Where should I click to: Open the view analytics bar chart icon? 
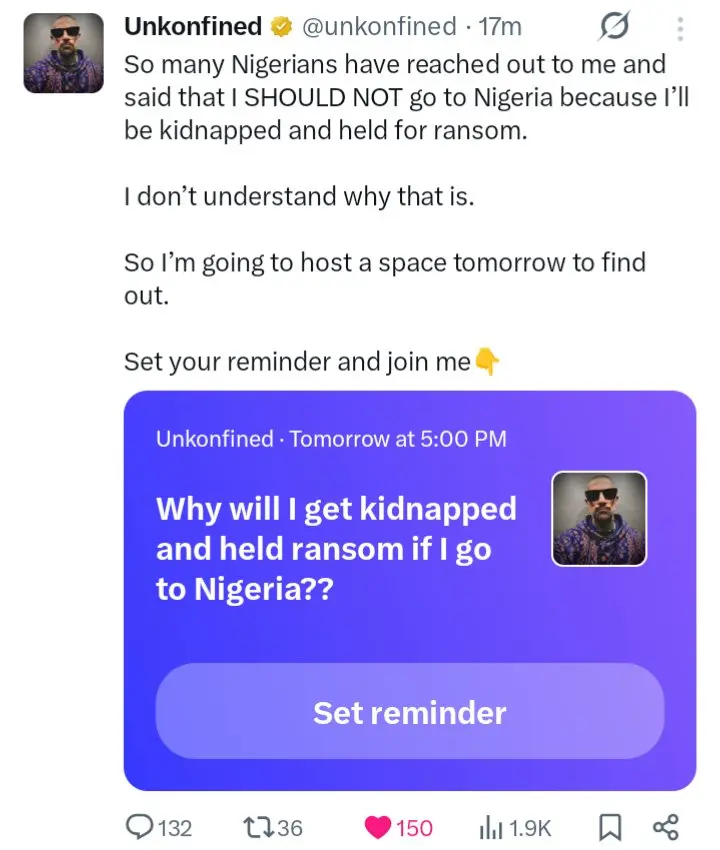(x=490, y=828)
